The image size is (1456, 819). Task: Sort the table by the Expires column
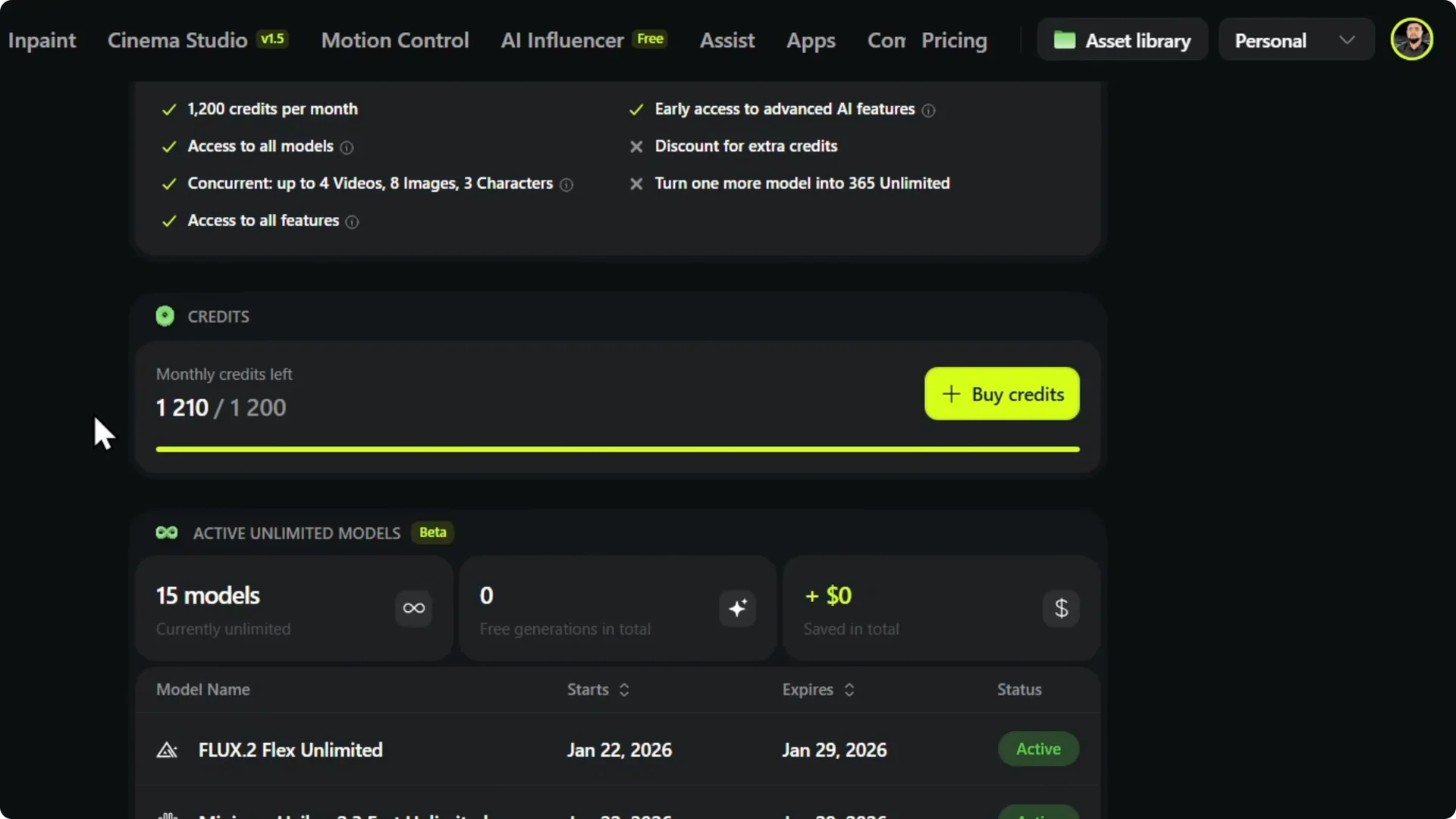pyautogui.click(x=850, y=689)
